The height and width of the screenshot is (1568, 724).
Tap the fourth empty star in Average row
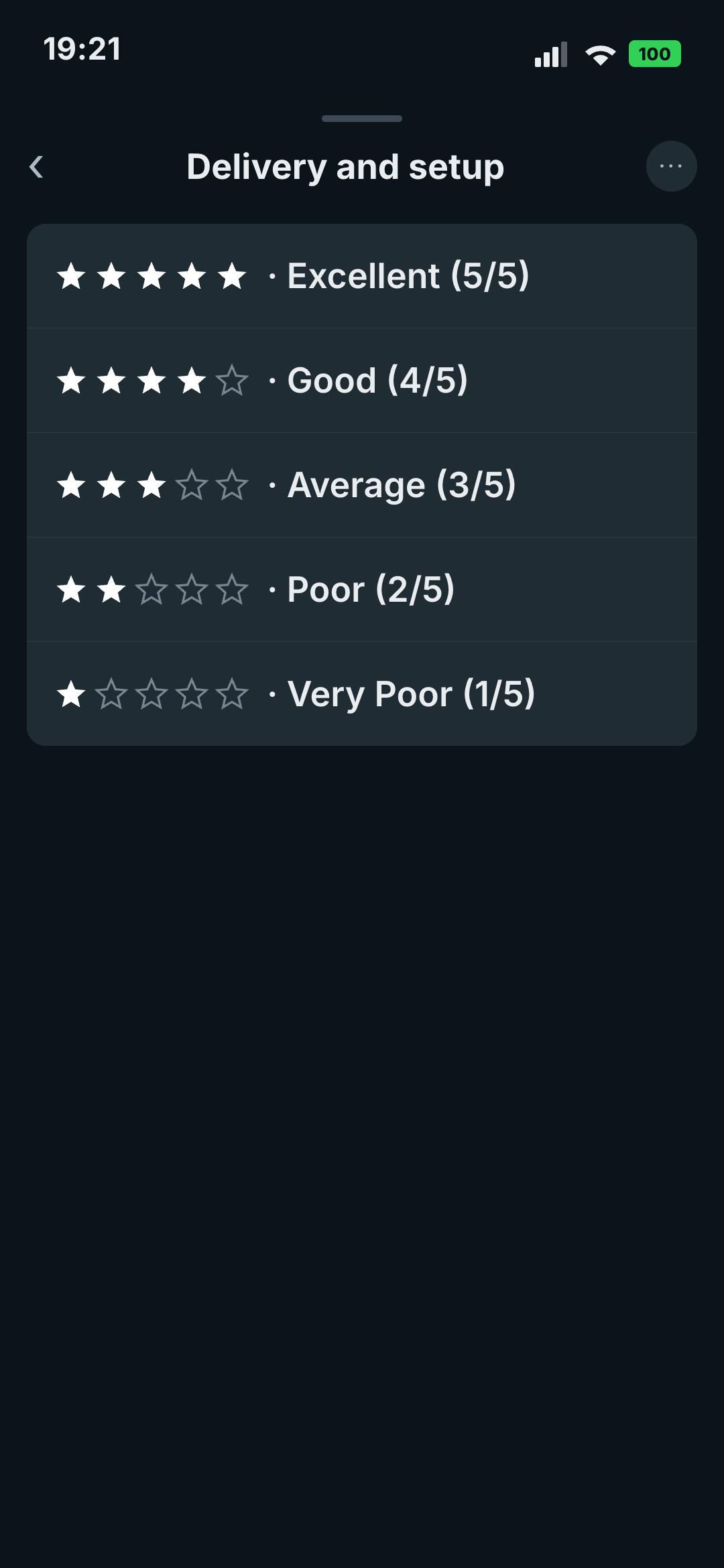pyautogui.click(x=192, y=485)
